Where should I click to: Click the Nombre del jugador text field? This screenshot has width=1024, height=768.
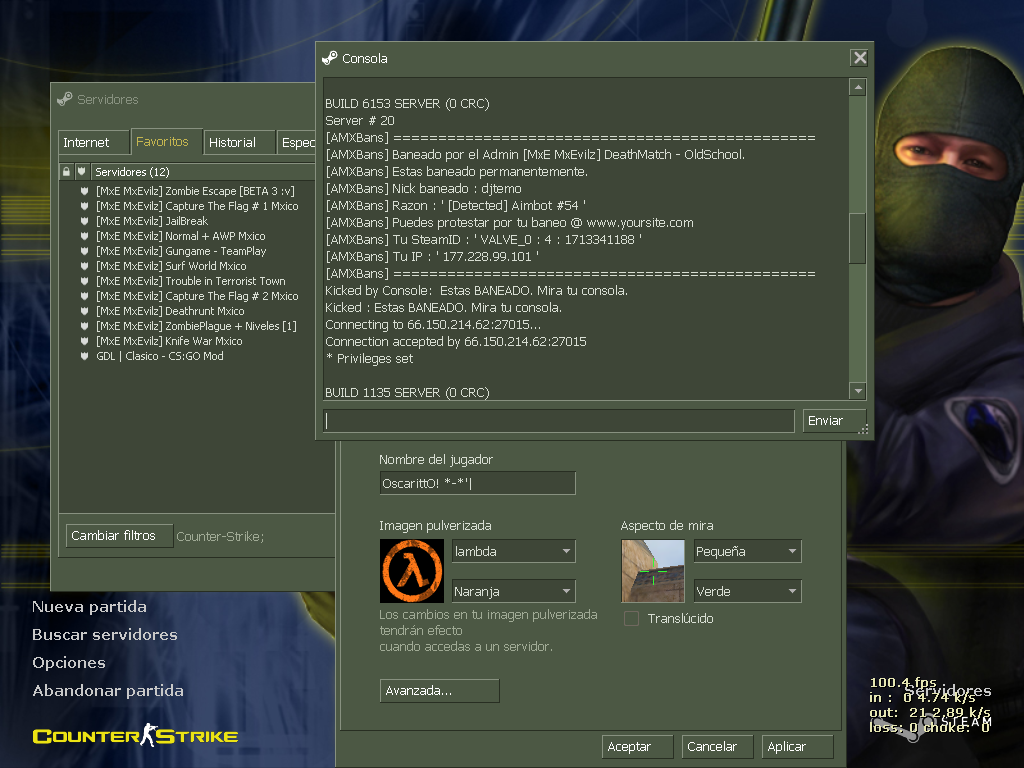[x=477, y=483]
